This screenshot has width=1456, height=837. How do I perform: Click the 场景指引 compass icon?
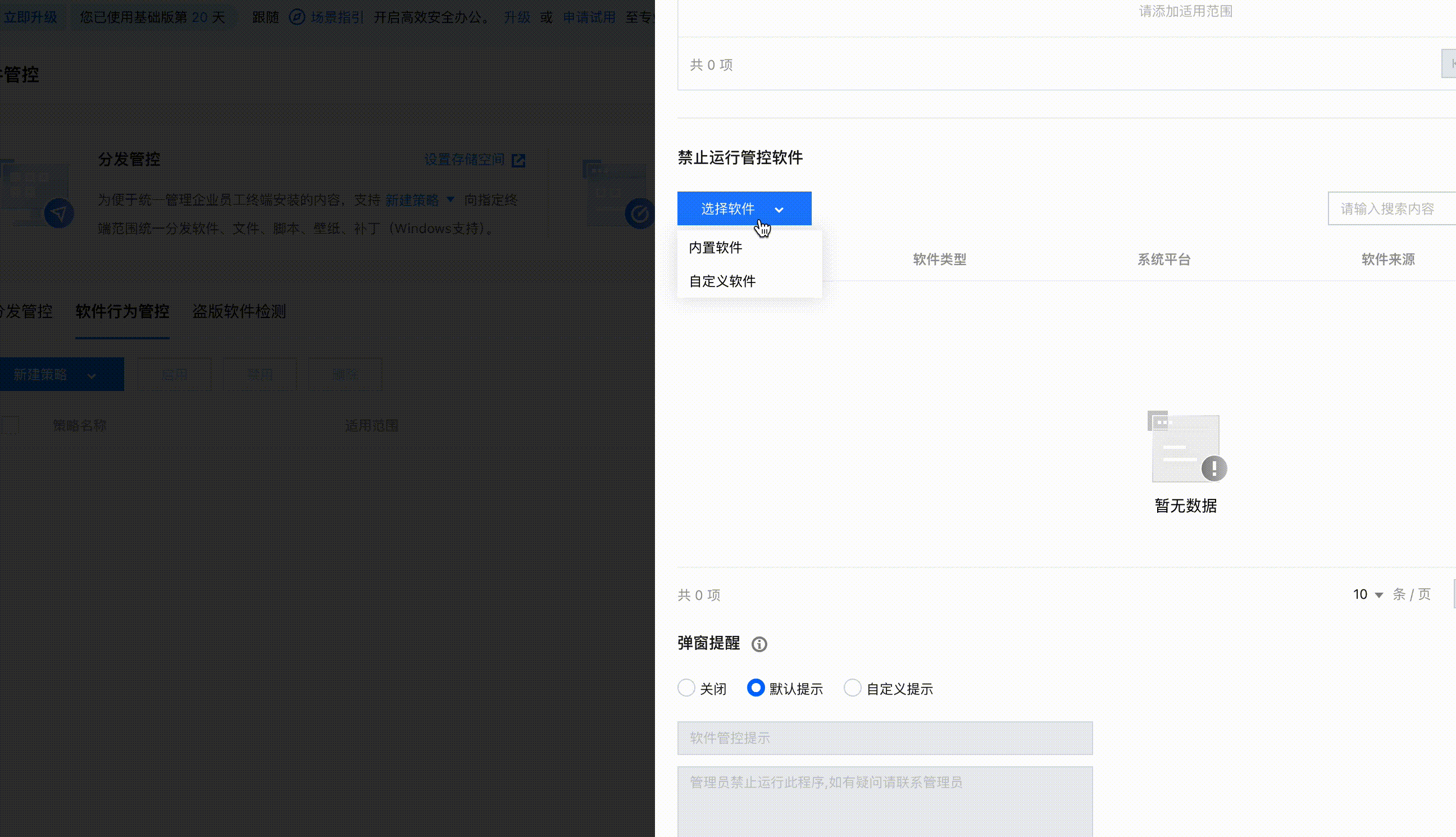click(297, 17)
